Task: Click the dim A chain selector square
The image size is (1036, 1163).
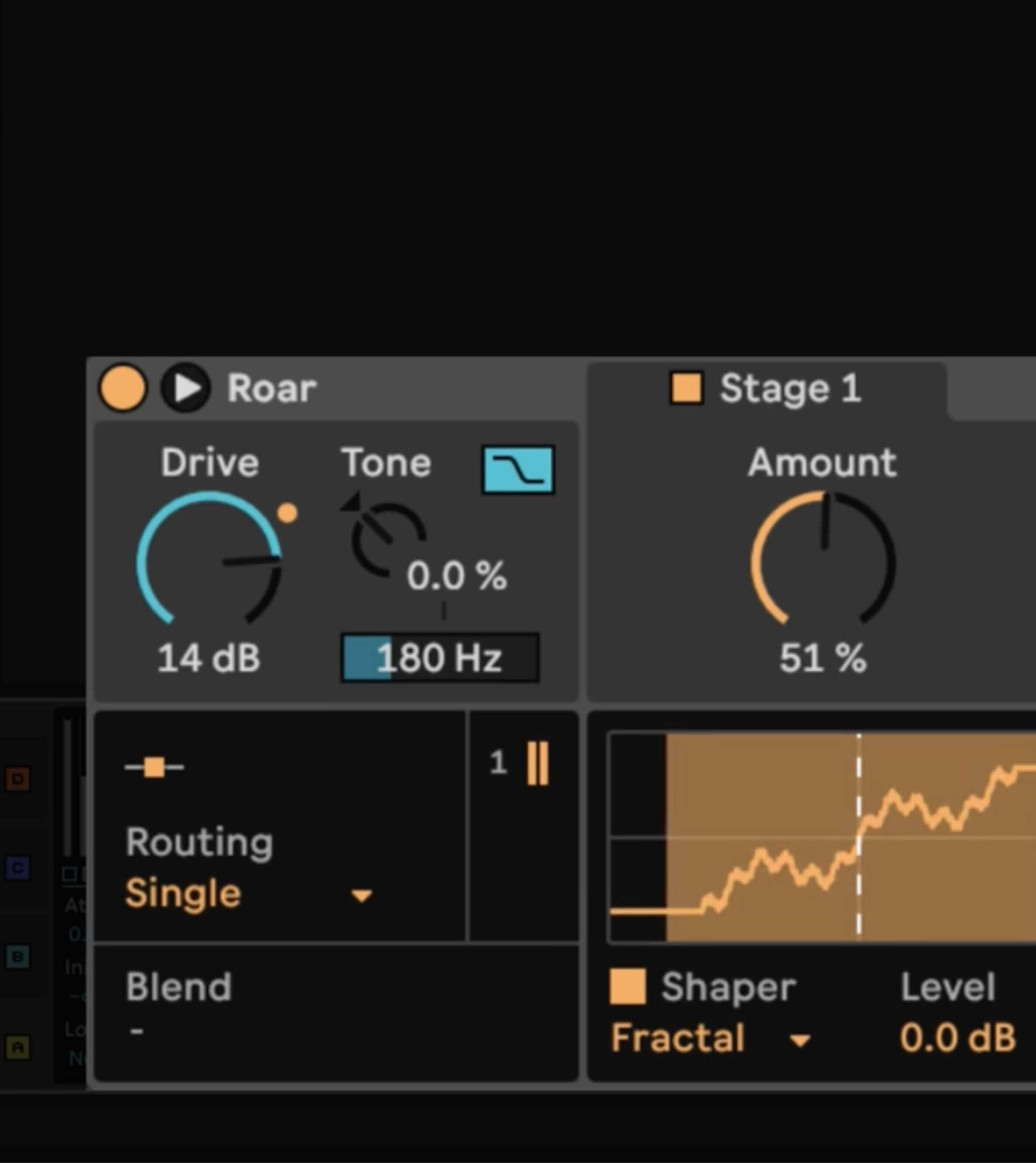Action: (x=17, y=1047)
